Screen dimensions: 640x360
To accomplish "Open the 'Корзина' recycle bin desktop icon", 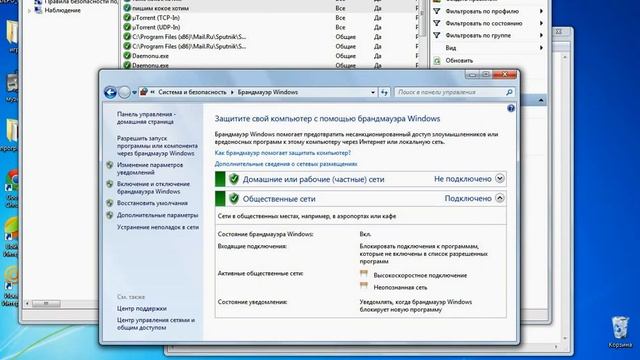I will (620, 332).
